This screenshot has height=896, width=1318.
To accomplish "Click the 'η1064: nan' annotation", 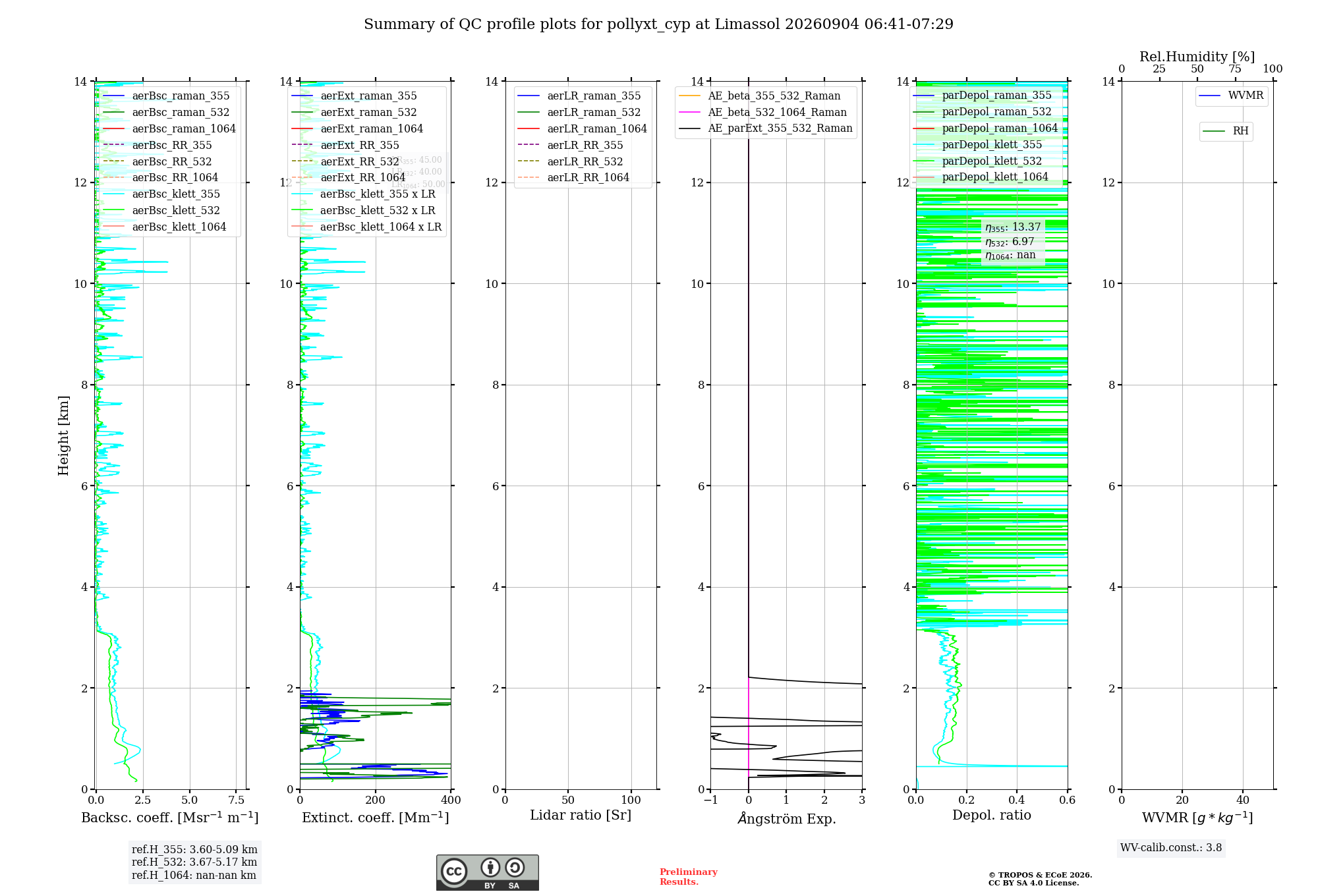I will point(1010,256).
